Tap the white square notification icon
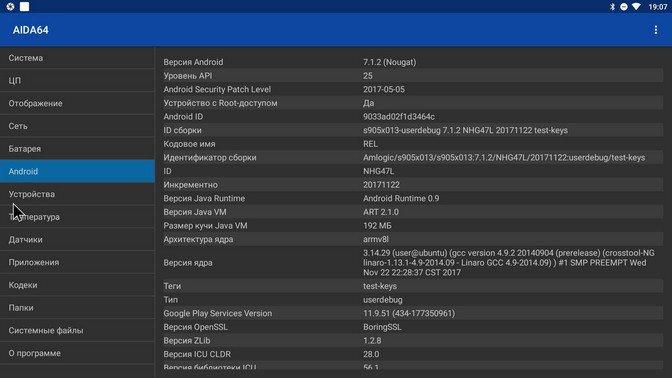Screen dimensions: 672x378 tap(24, 6)
